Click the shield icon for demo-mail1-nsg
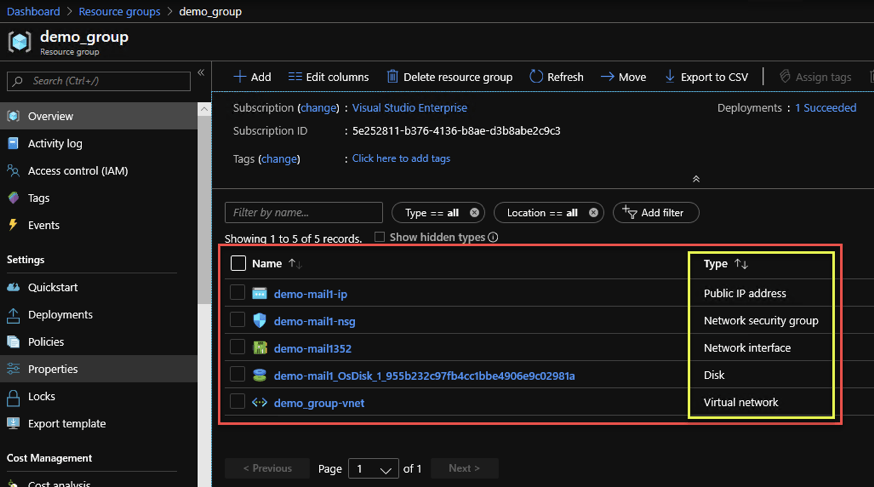 tap(259, 320)
